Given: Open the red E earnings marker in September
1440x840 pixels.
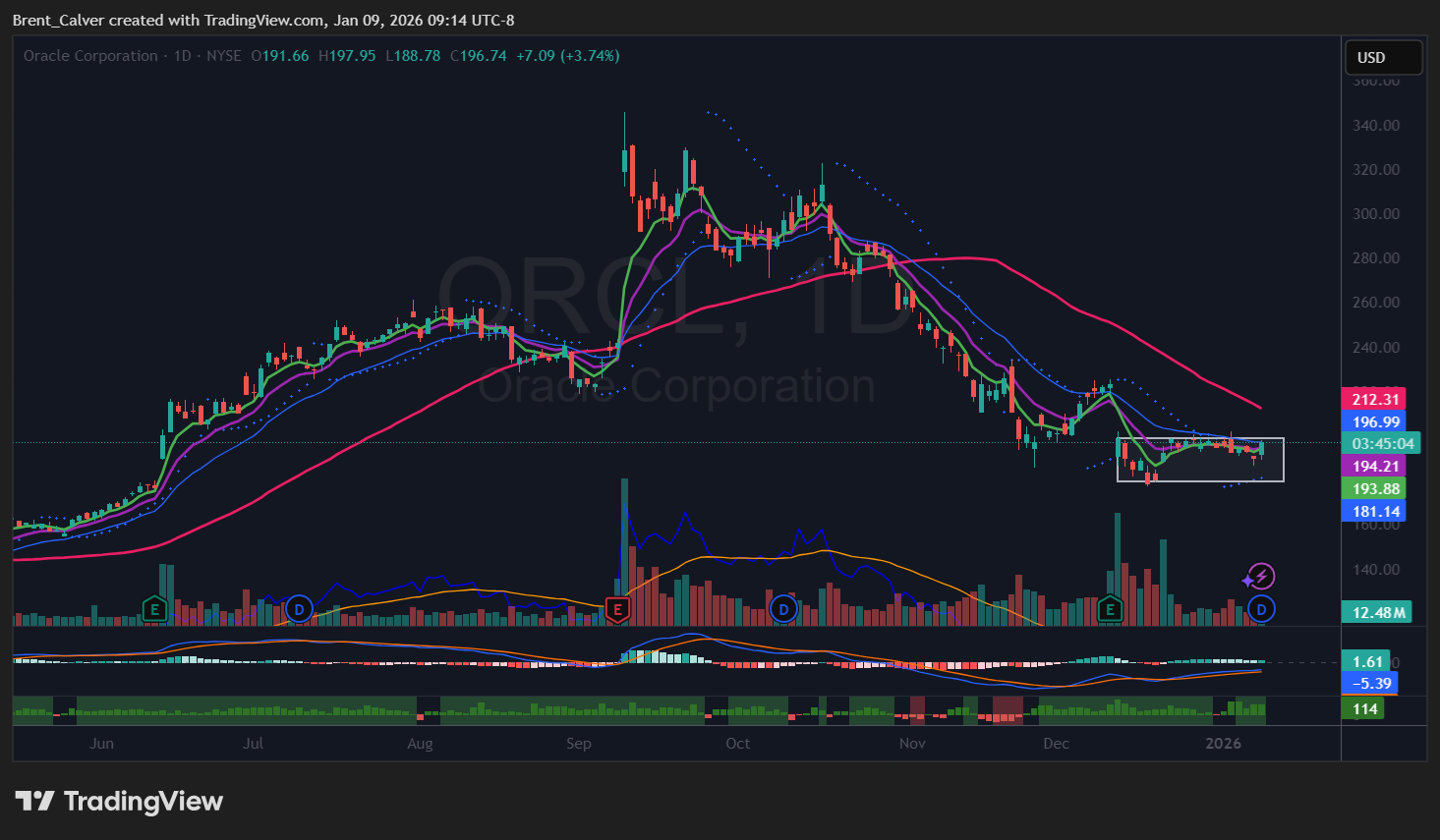Looking at the screenshot, I should (617, 609).
